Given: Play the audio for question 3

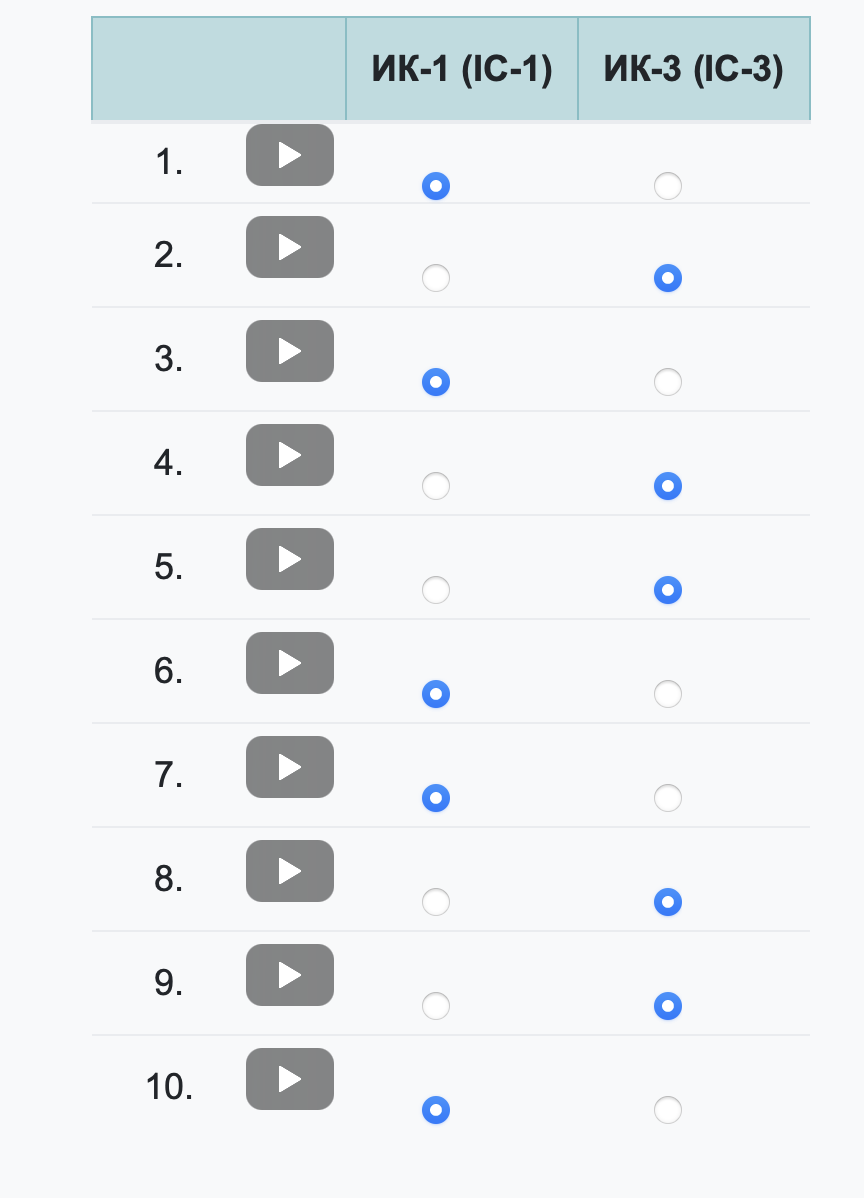Looking at the screenshot, I should 289,351.
